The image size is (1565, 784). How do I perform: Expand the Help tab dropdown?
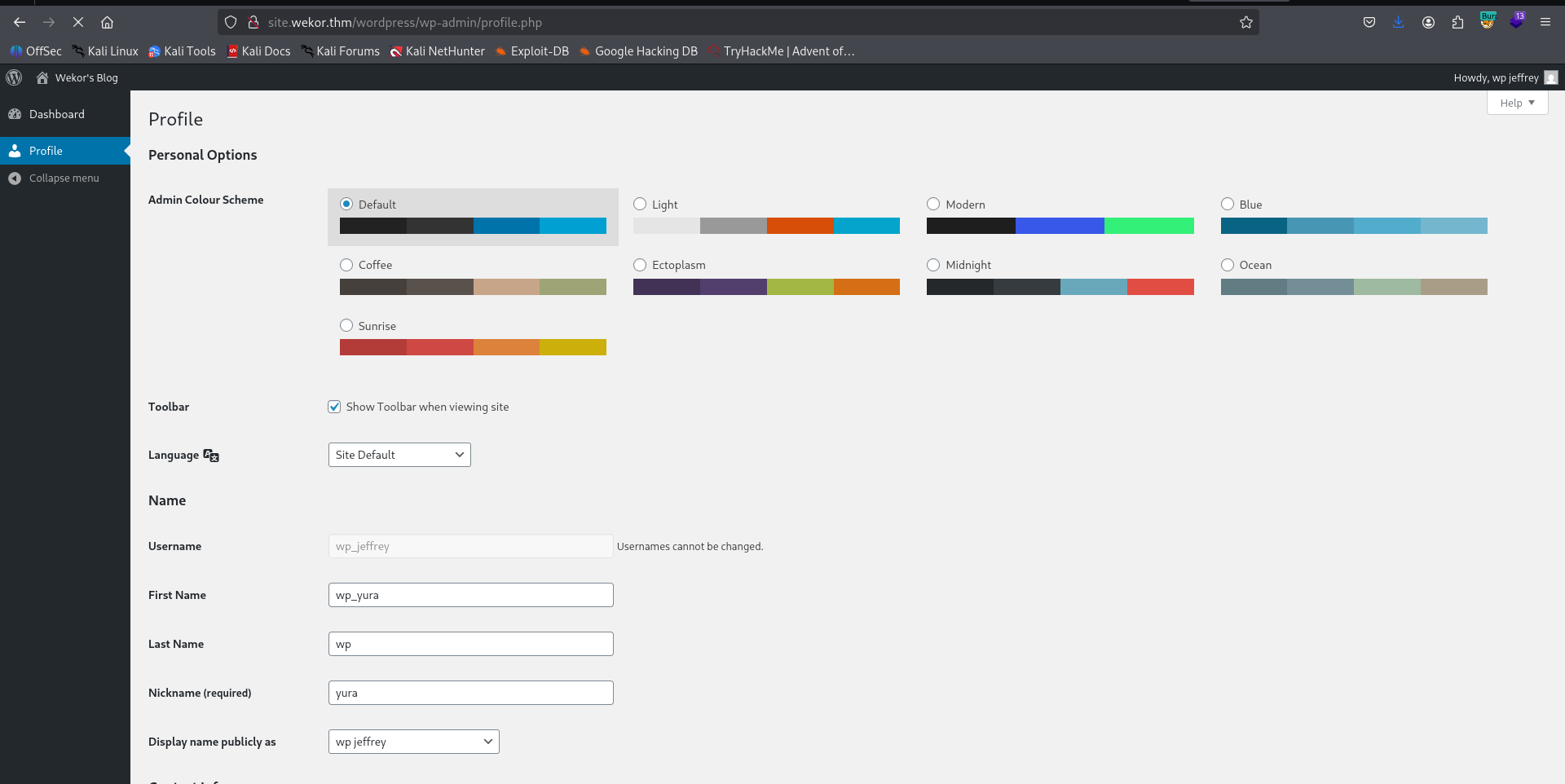point(1516,103)
